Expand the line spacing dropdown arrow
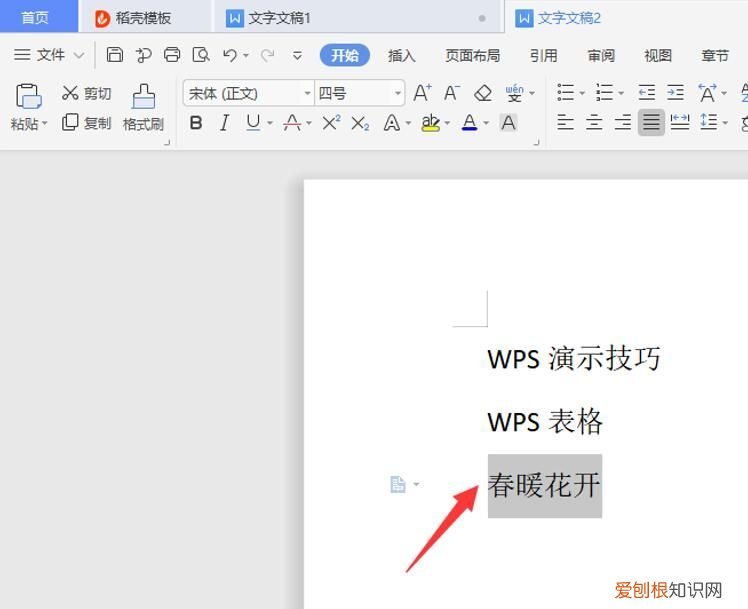 725,123
